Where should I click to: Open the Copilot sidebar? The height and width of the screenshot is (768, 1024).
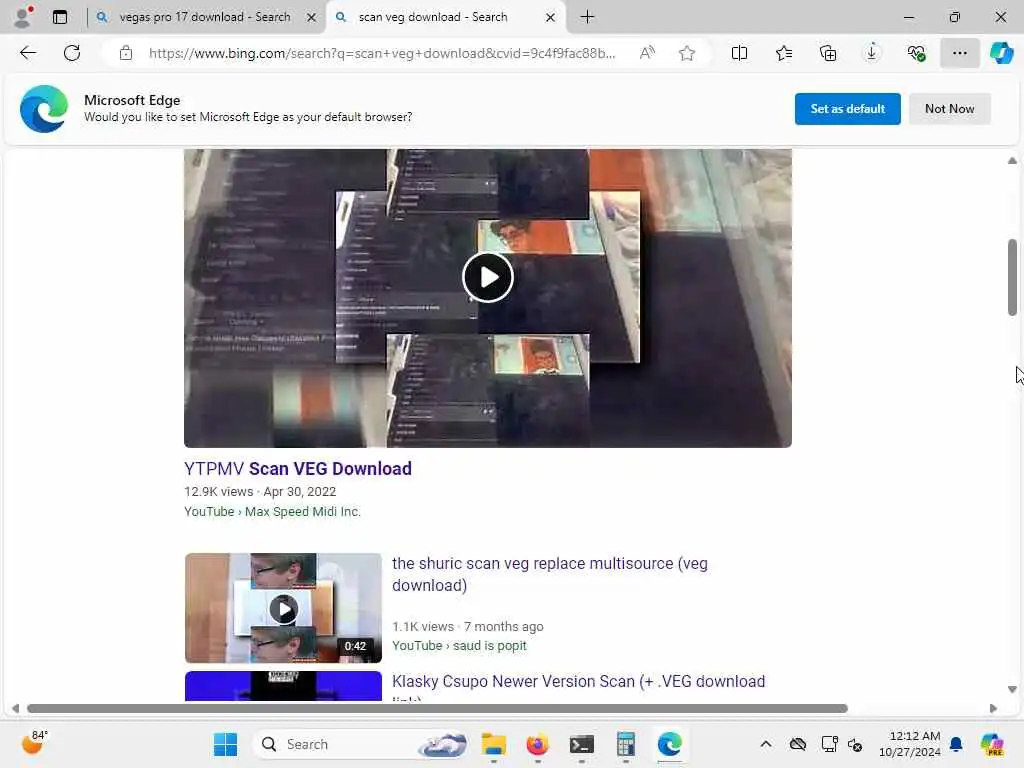click(1001, 53)
